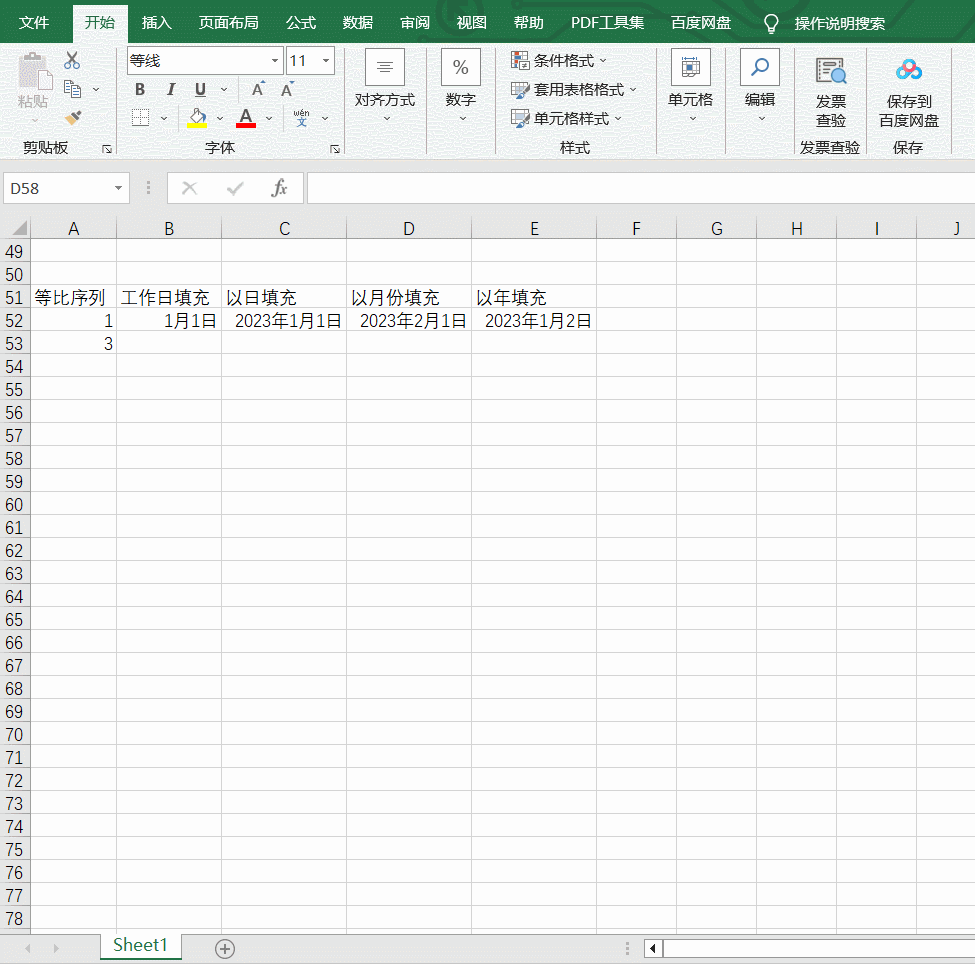Click the lightbulb Tell Me icon
The width and height of the screenshot is (975, 964).
771,24
